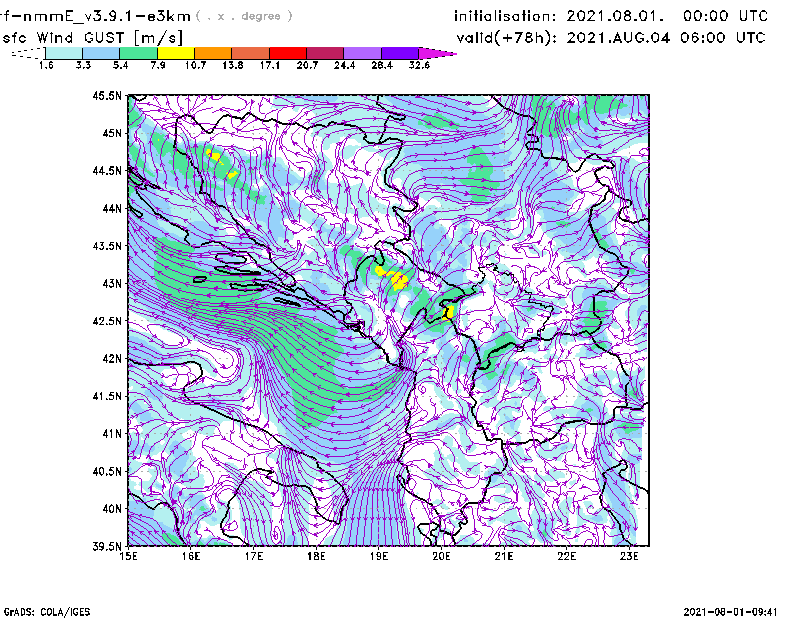Click longitude label 18E
This screenshot has height=618, width=800.
[316, 556]
